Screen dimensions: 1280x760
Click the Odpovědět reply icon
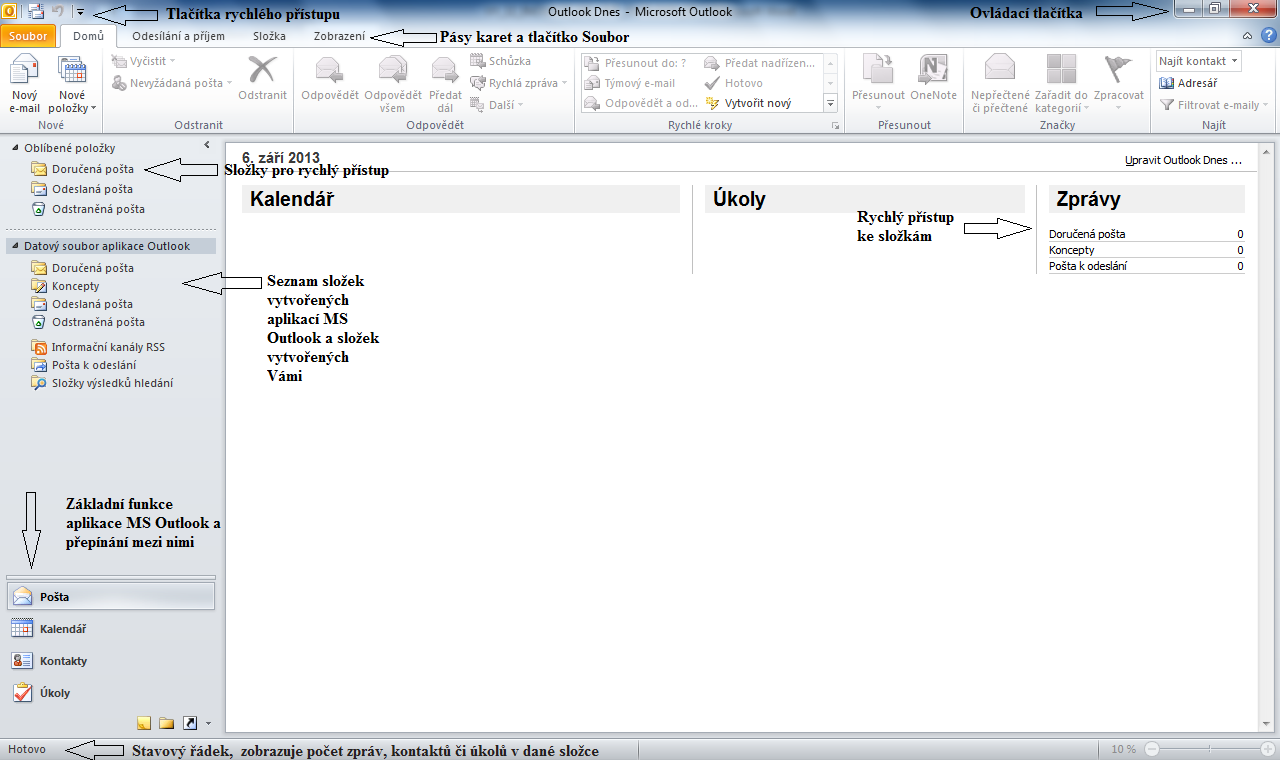pyautogui.click(x=330, y=78)
